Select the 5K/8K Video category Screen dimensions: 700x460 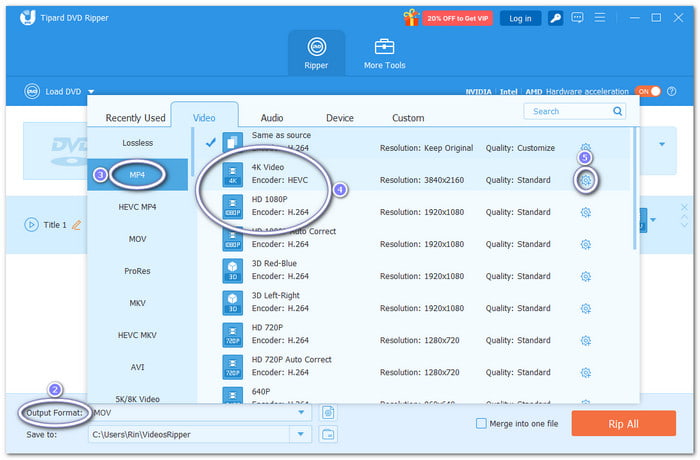pyautogui.click(x=138, y=397)
